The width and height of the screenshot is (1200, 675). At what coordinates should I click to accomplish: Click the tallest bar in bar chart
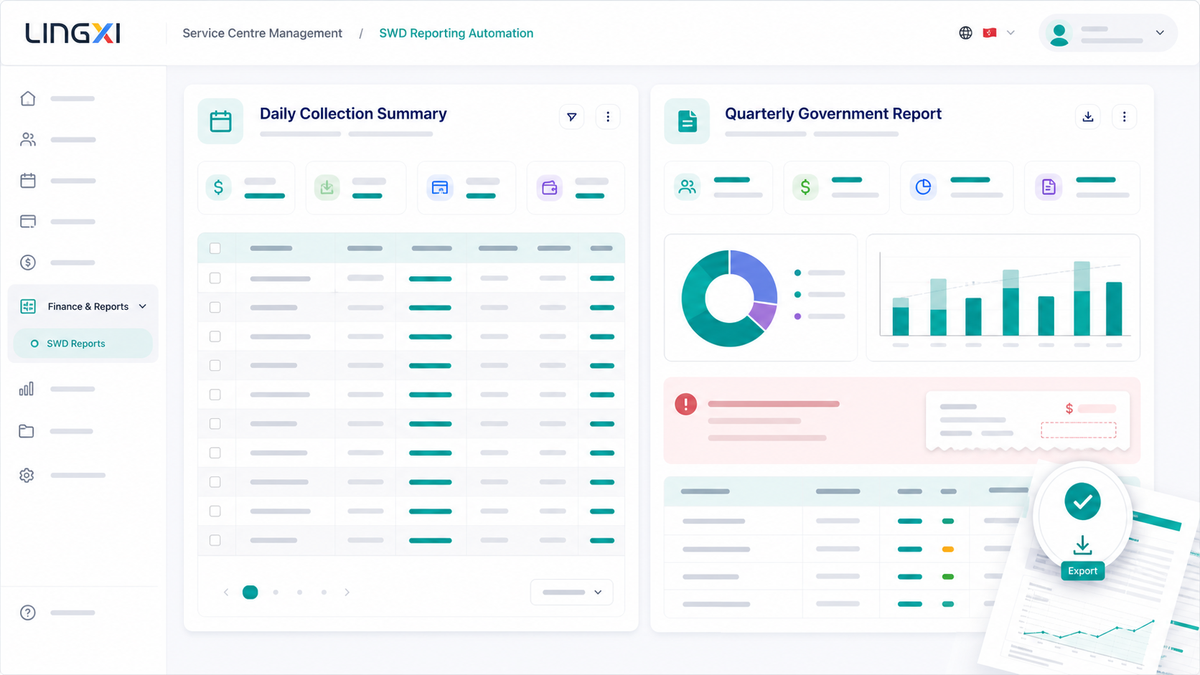coord(1081,298)
